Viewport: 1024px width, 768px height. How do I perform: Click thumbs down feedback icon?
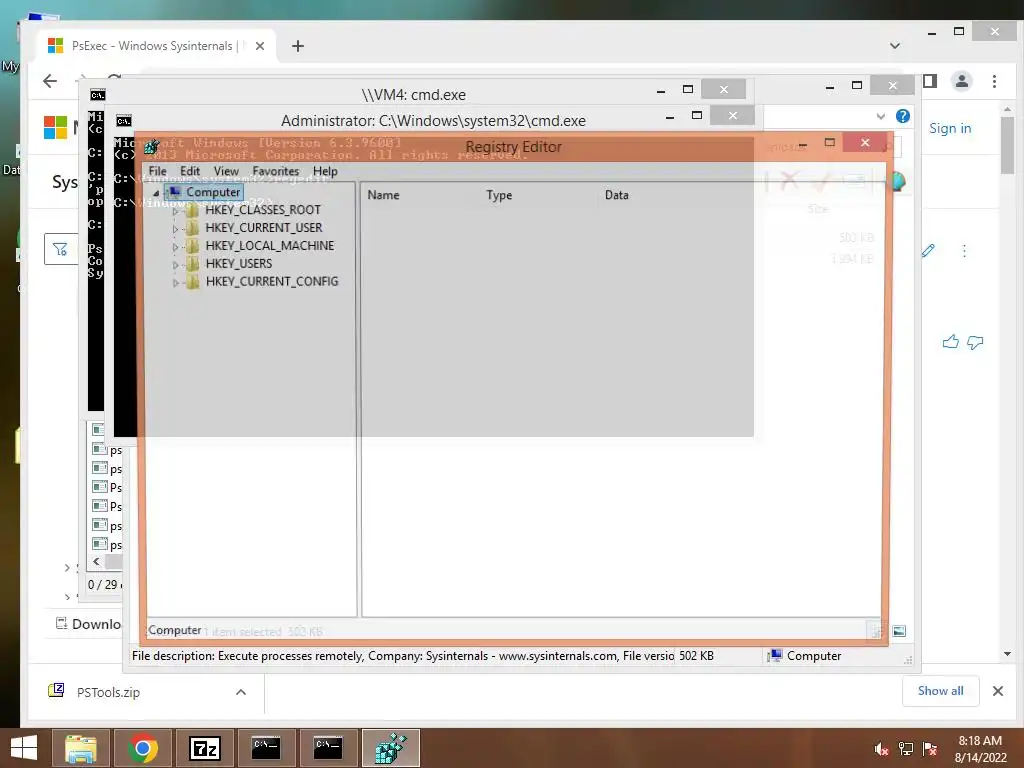[975, 342]
